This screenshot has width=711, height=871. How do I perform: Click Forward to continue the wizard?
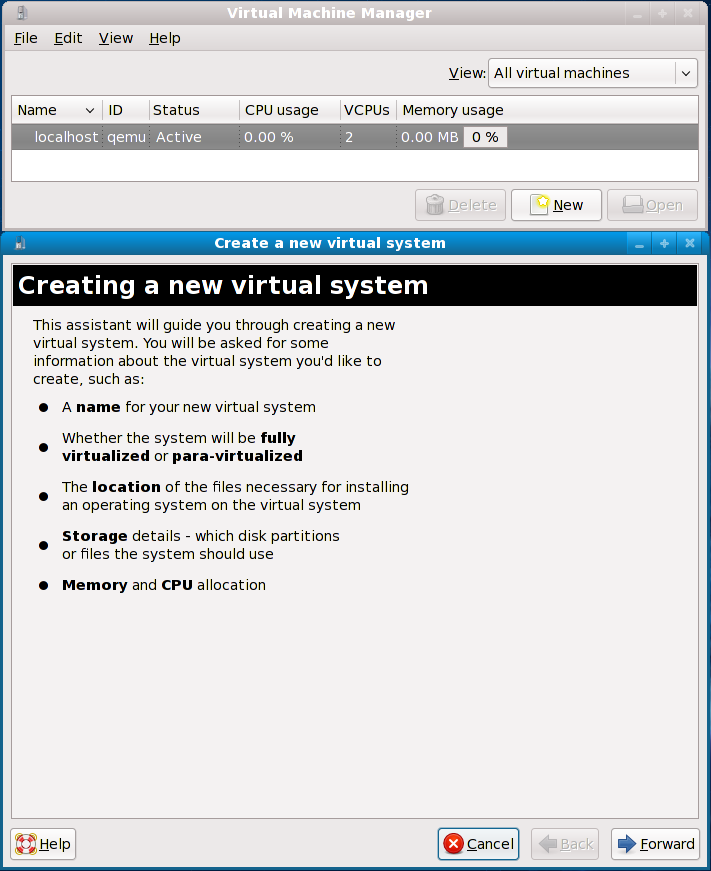pos(655,844)
